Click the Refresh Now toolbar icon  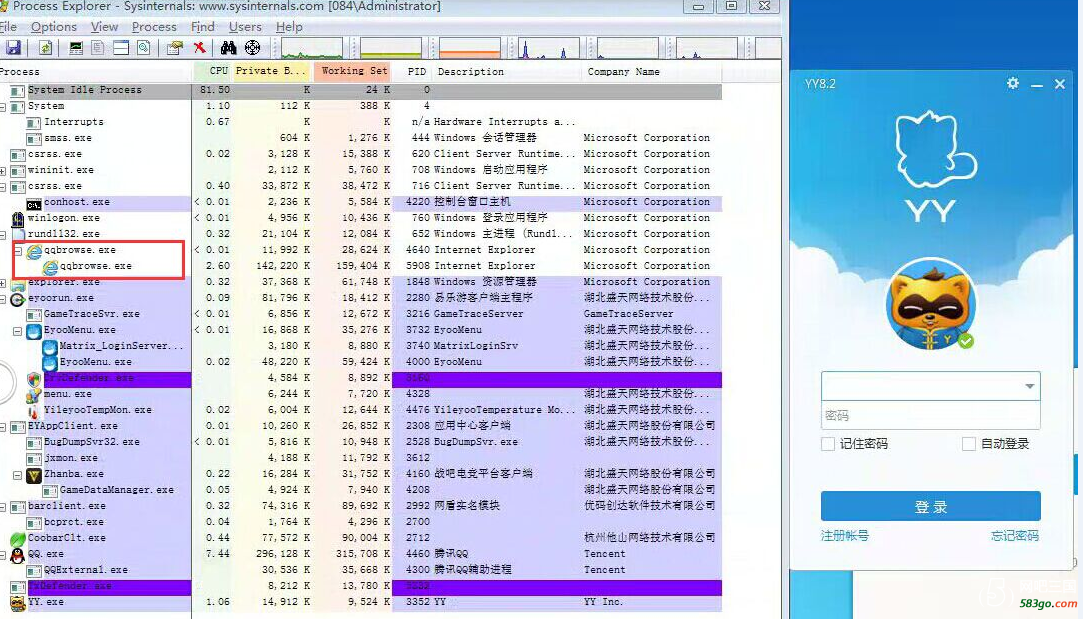click(46, 48)
